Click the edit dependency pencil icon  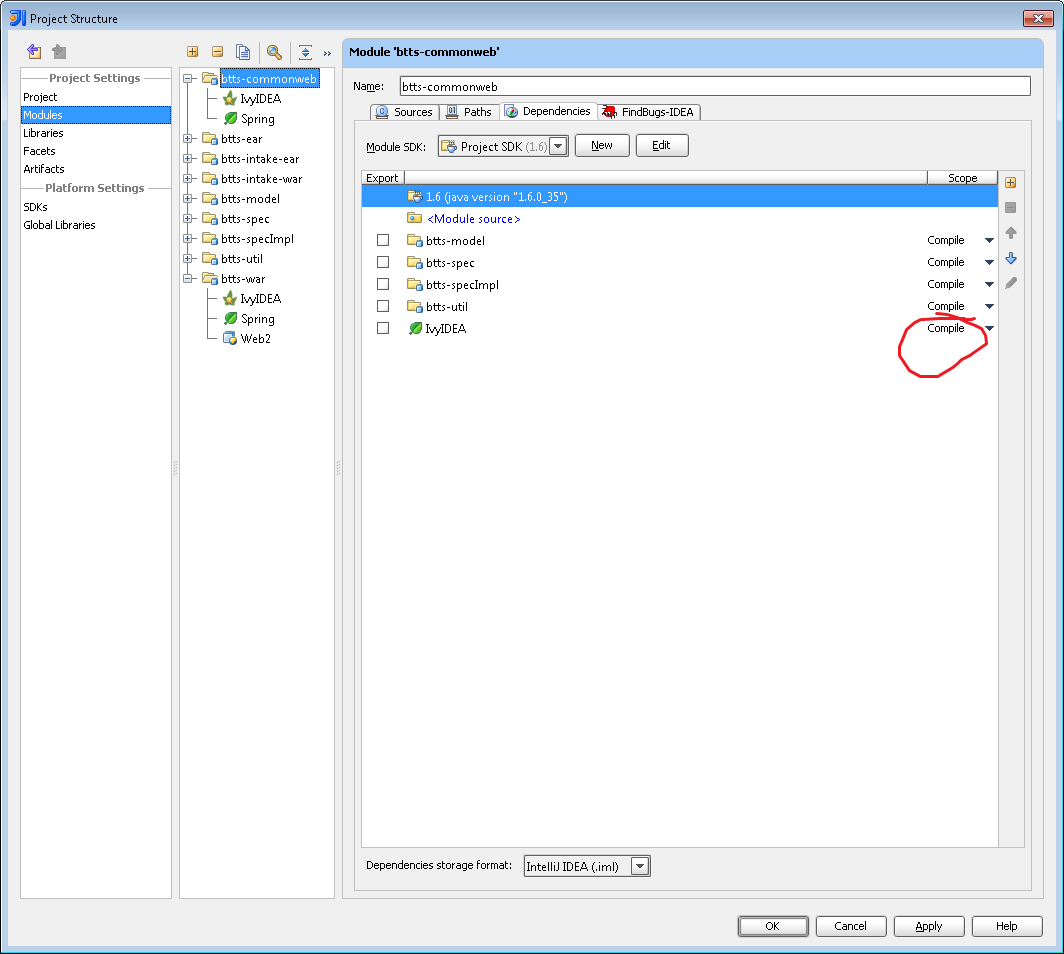pyautogui.click(x=1010, y=283)
